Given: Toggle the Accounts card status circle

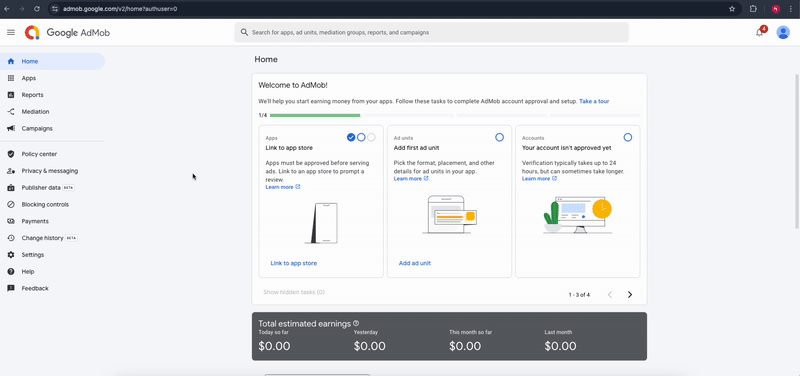Looking at the screenshot, I should (x=628, y=137).
